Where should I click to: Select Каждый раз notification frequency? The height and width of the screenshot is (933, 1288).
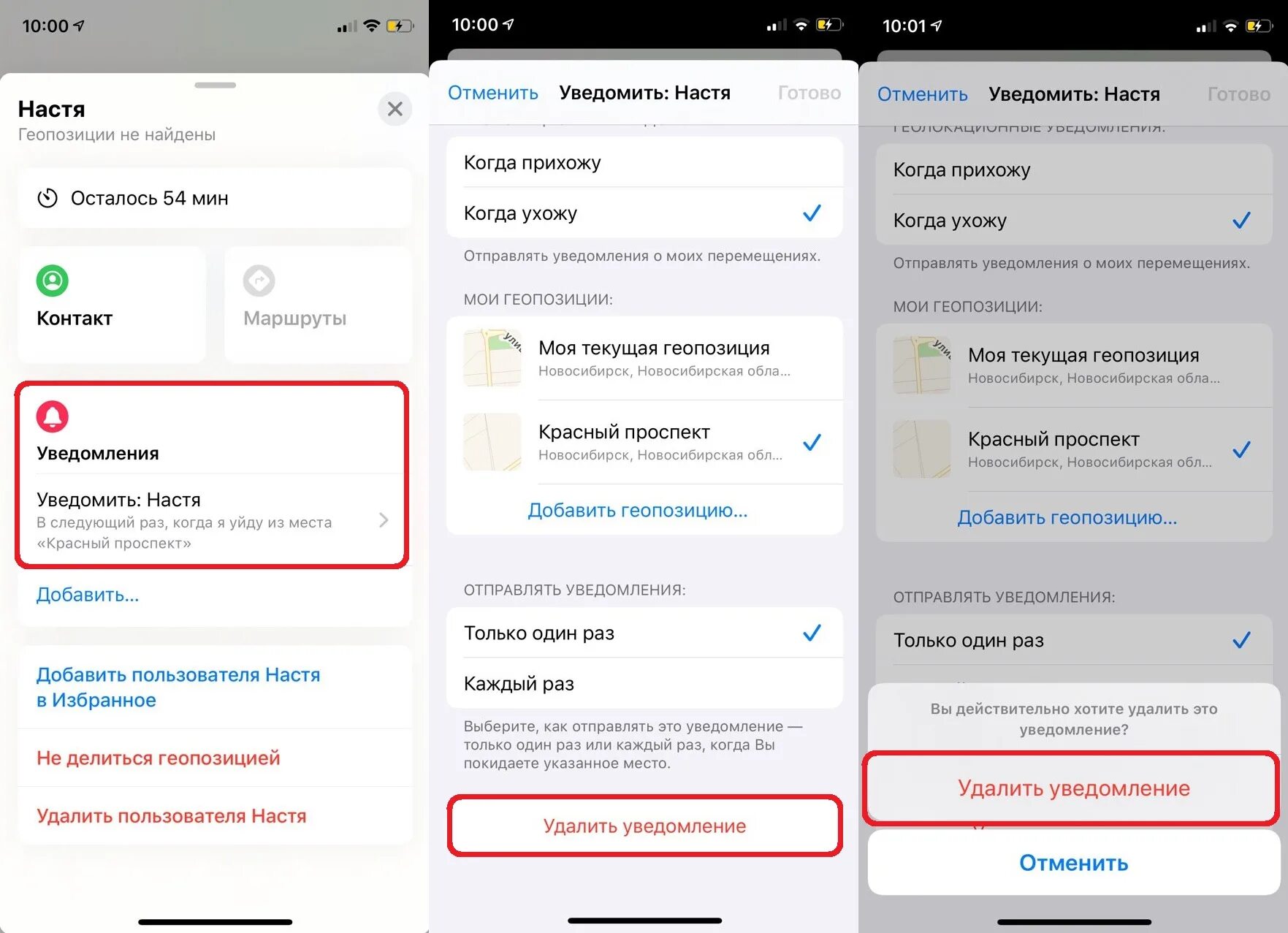coord(644,683)
